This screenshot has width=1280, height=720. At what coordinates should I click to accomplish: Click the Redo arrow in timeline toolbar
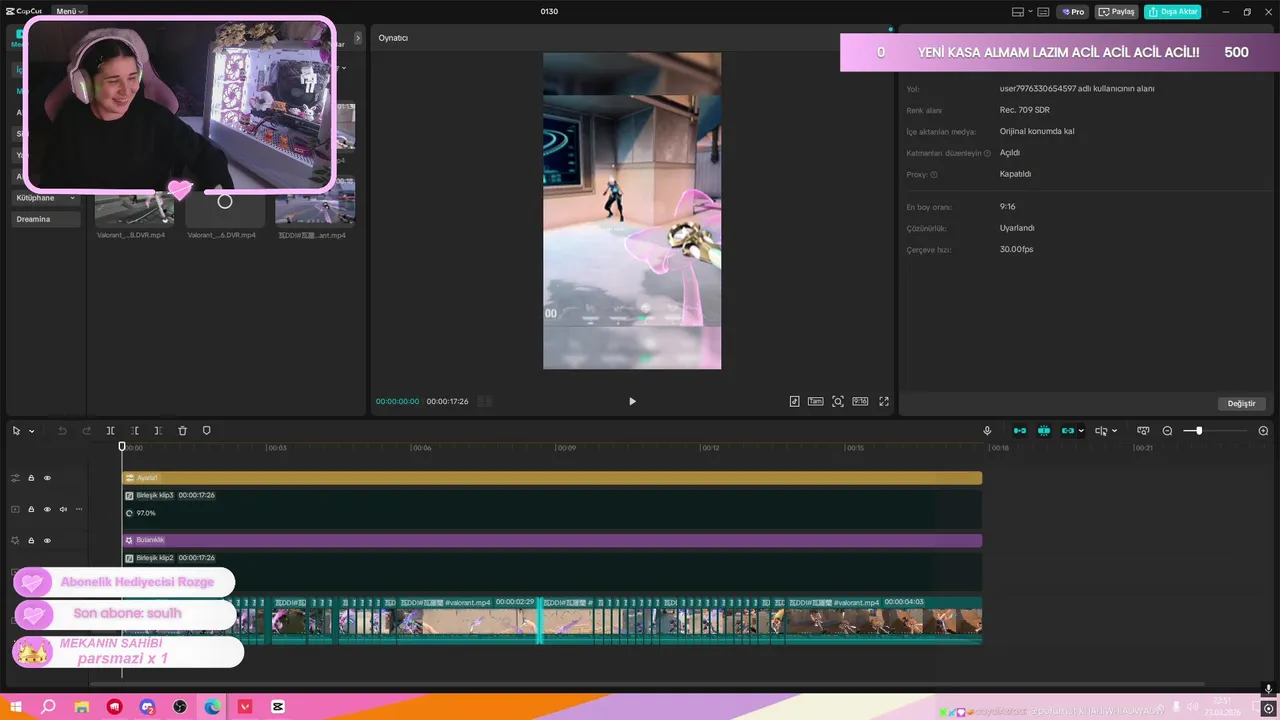coord(86,431)
